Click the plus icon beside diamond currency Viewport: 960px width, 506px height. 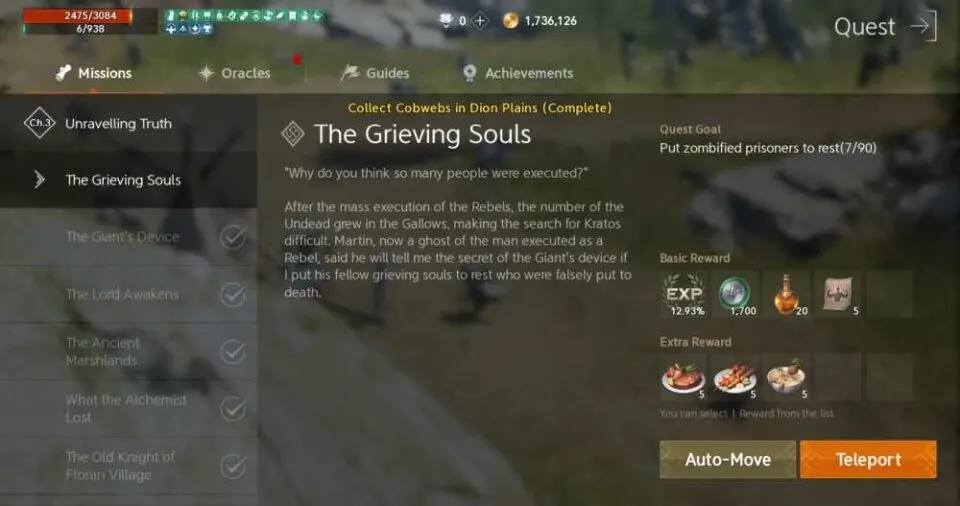pyautogui.click(x=481, y=21)
